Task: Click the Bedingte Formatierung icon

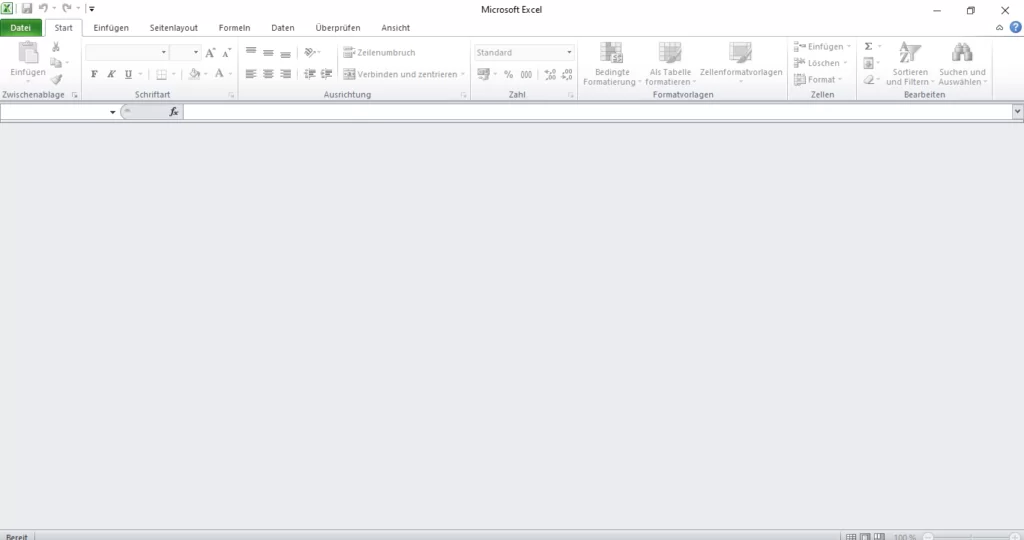Action: tap(610, 53)
